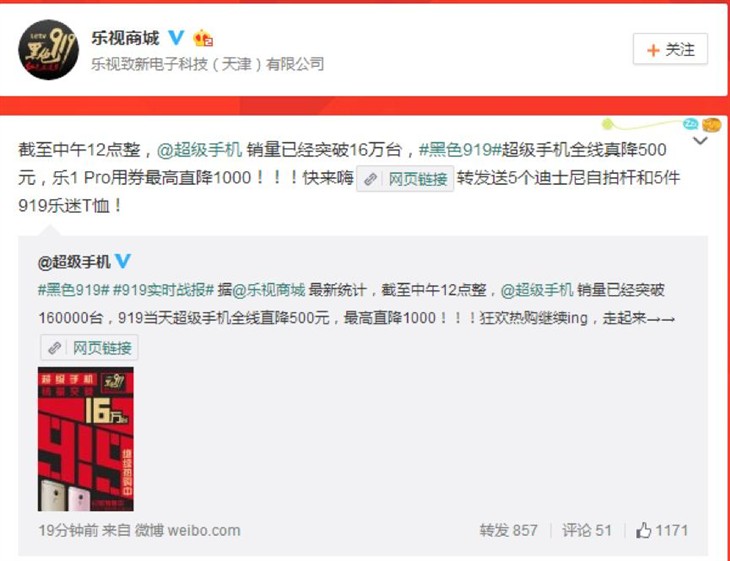The width and height of the screenshot is (730, 561).
Task: Open the #919实时战报# hashtag
Action: (163, 290)
